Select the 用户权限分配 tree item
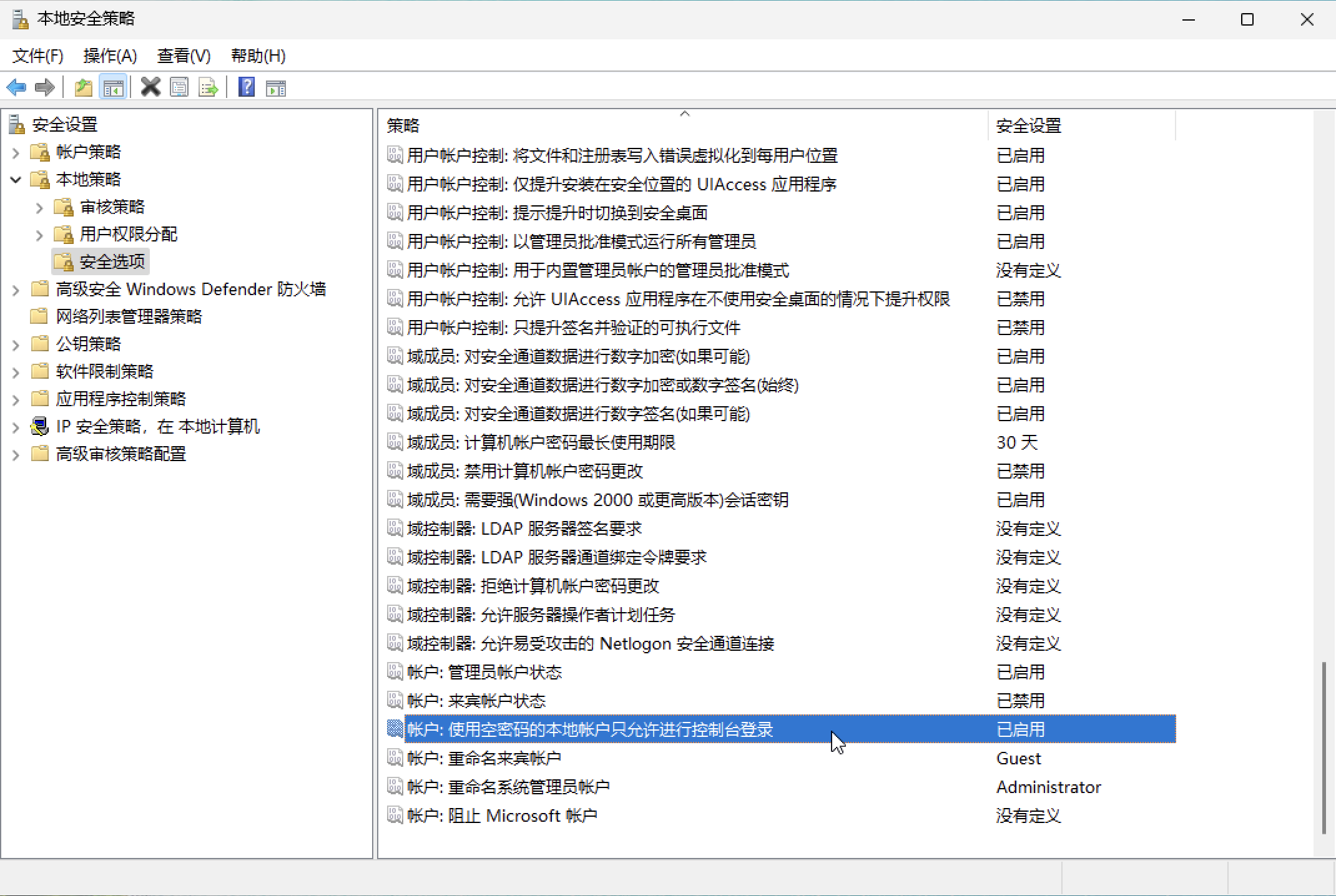 click(x=128, y=235)
